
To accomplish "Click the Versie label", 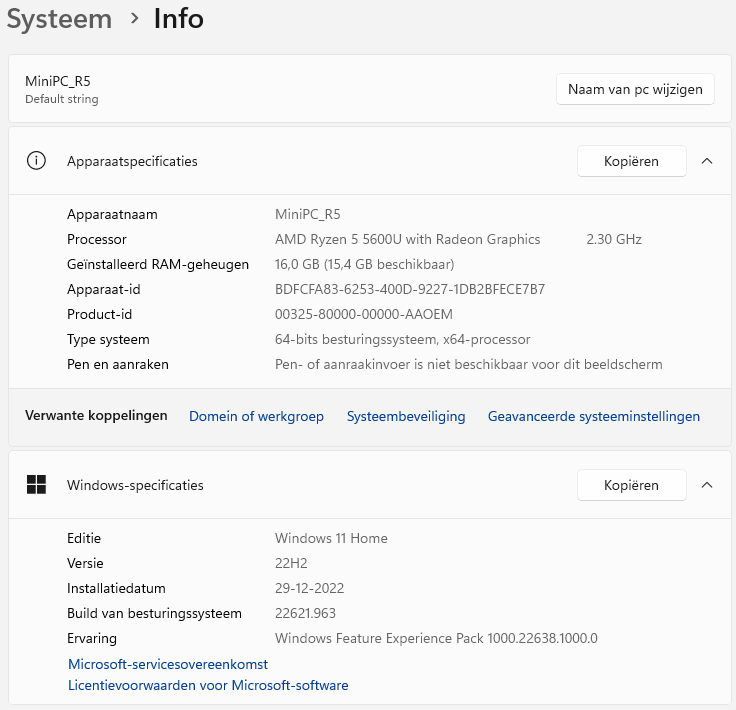I will [85, 563].
